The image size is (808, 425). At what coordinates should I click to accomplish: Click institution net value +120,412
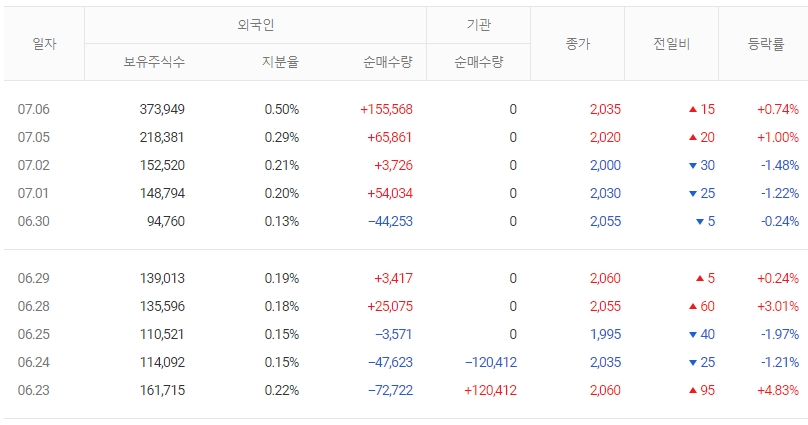coord(490,390)
